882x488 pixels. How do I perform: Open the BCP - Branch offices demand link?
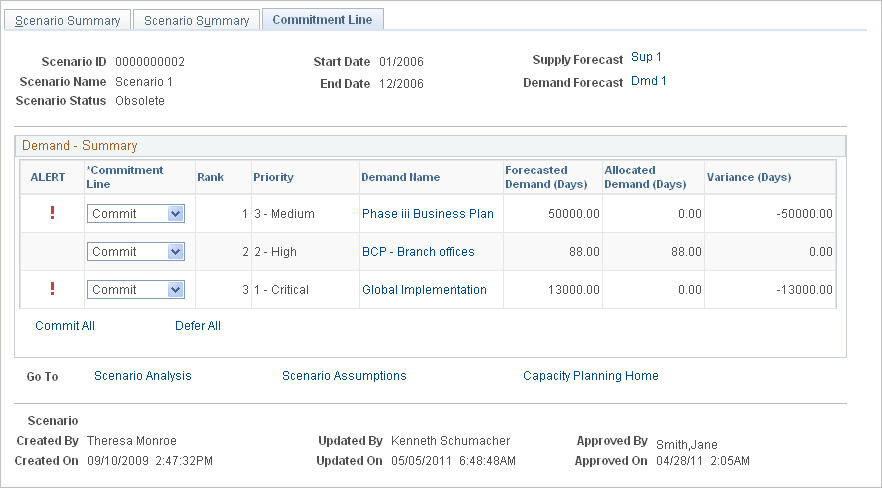click(418, 252)
